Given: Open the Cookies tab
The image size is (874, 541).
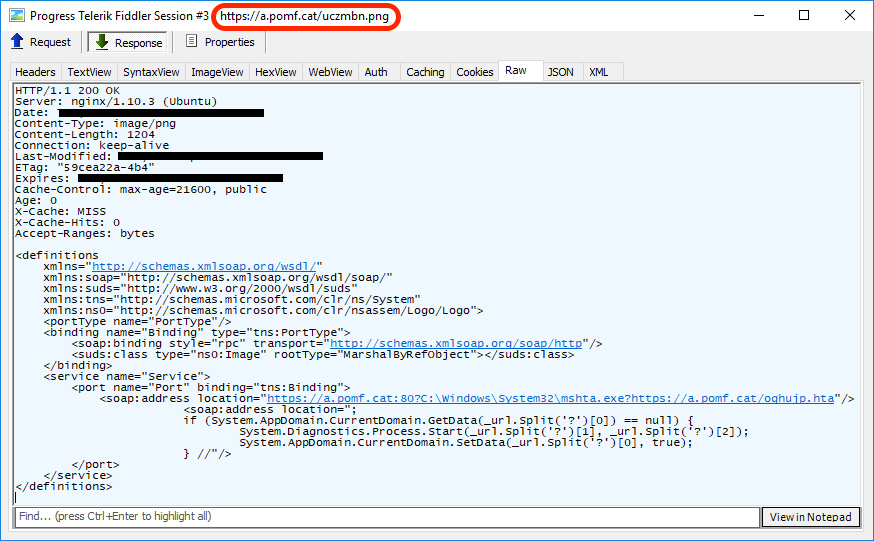Looking at the screenshot, I should click(474, 72).
